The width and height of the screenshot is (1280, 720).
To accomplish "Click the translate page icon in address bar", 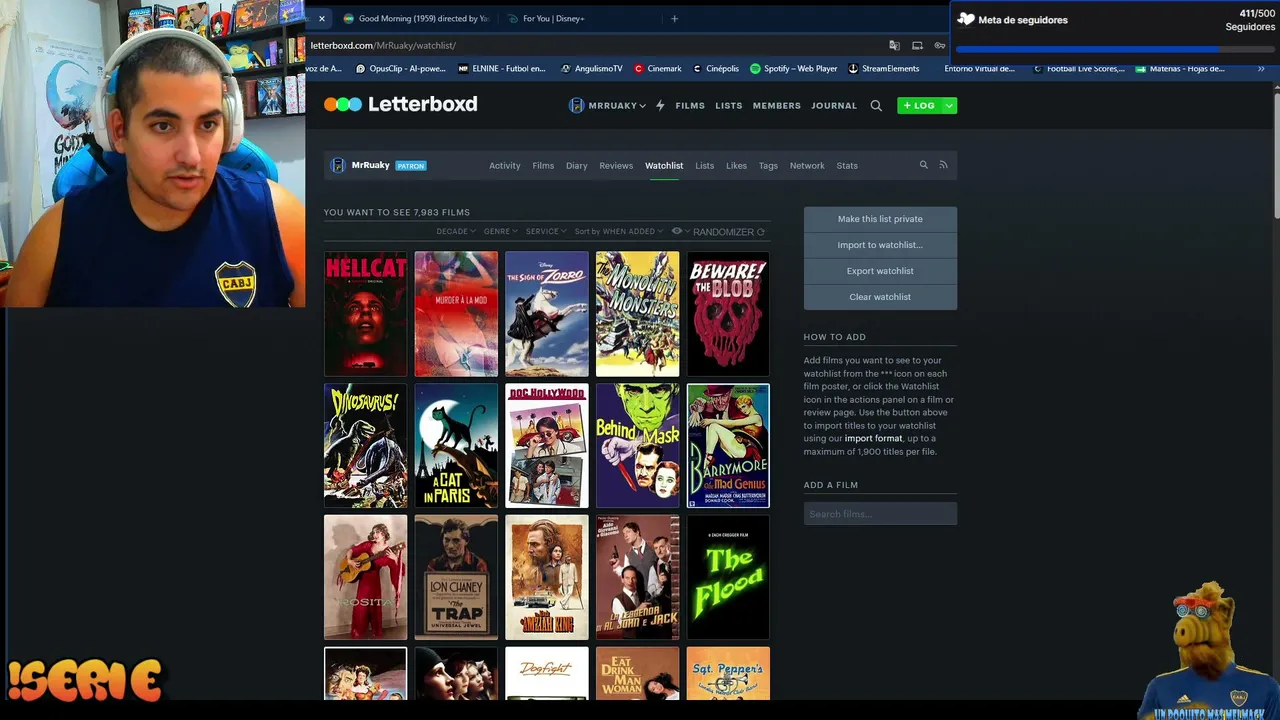I will [894, 45].
